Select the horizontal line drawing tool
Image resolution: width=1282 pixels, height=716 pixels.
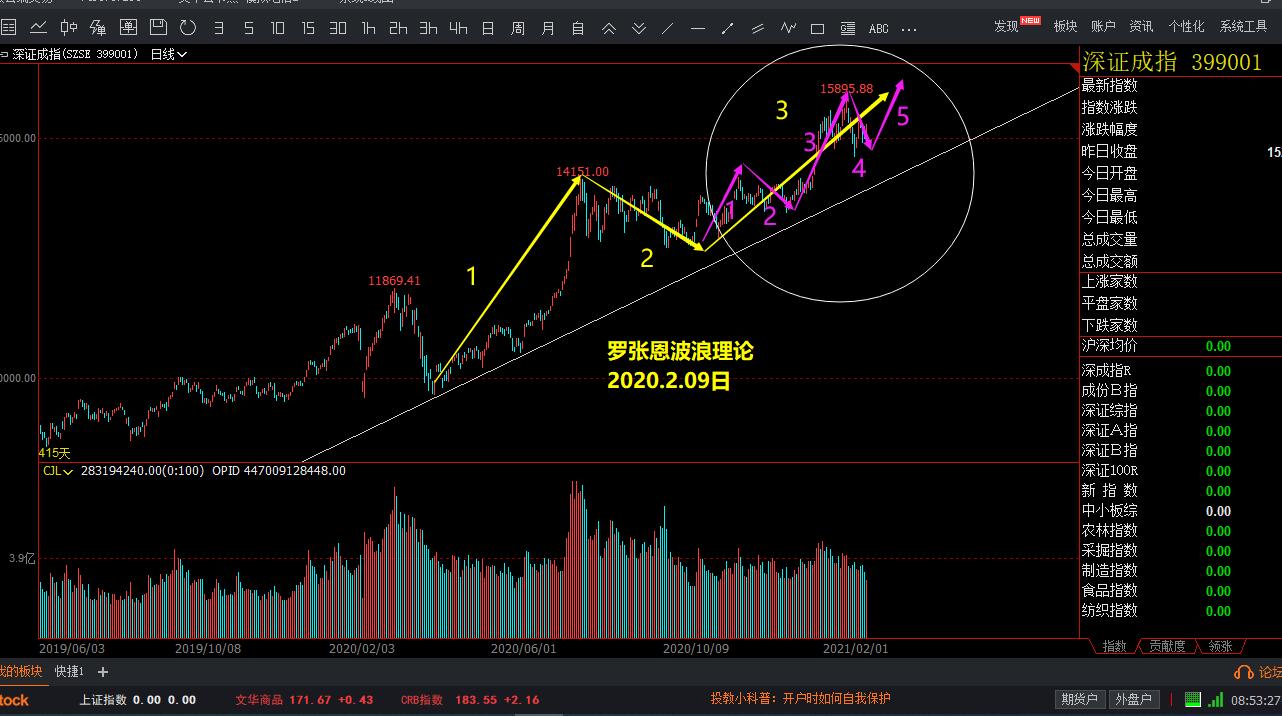[x=697, y=28]
